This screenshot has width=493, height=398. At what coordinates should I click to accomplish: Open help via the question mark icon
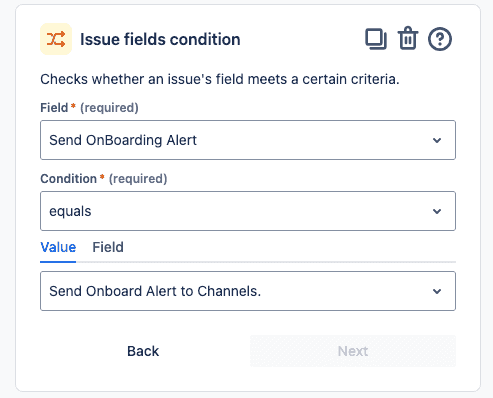(440, 39)
